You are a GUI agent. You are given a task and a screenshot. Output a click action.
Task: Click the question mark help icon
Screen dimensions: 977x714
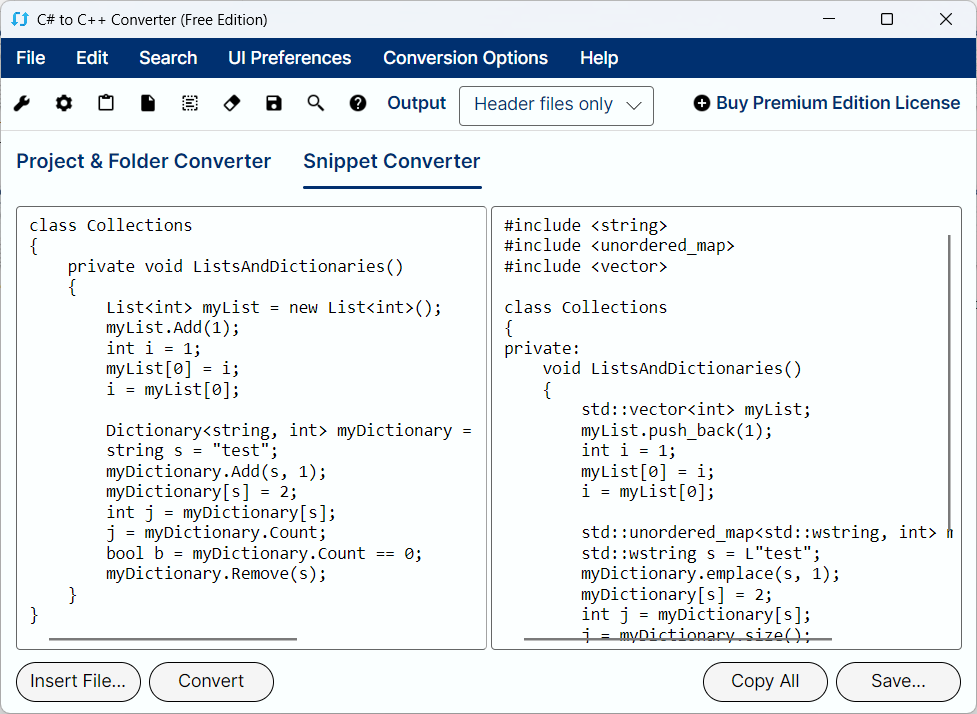pyautogui.click(x=358, y=104)
